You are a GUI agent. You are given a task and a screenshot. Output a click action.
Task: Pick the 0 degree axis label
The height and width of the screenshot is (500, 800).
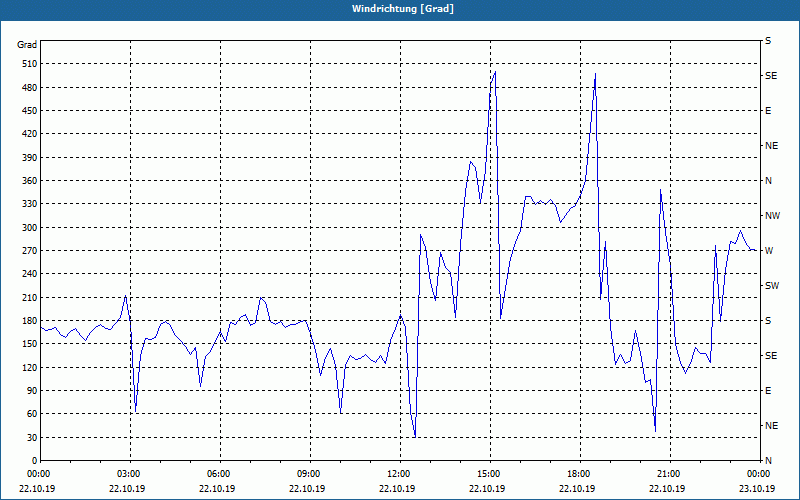pyautogui.click(x=34, y=461)
